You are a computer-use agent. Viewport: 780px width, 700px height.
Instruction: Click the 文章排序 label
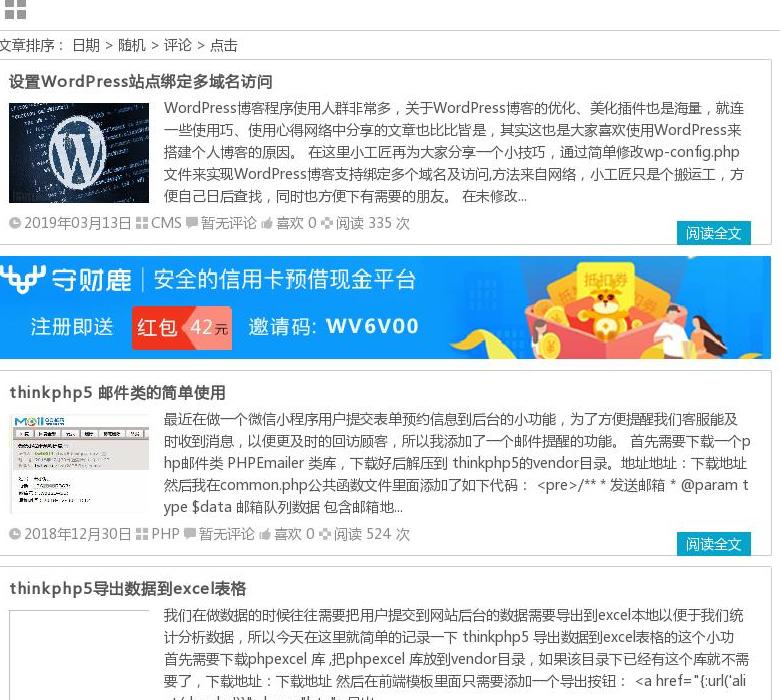(31, 45)
